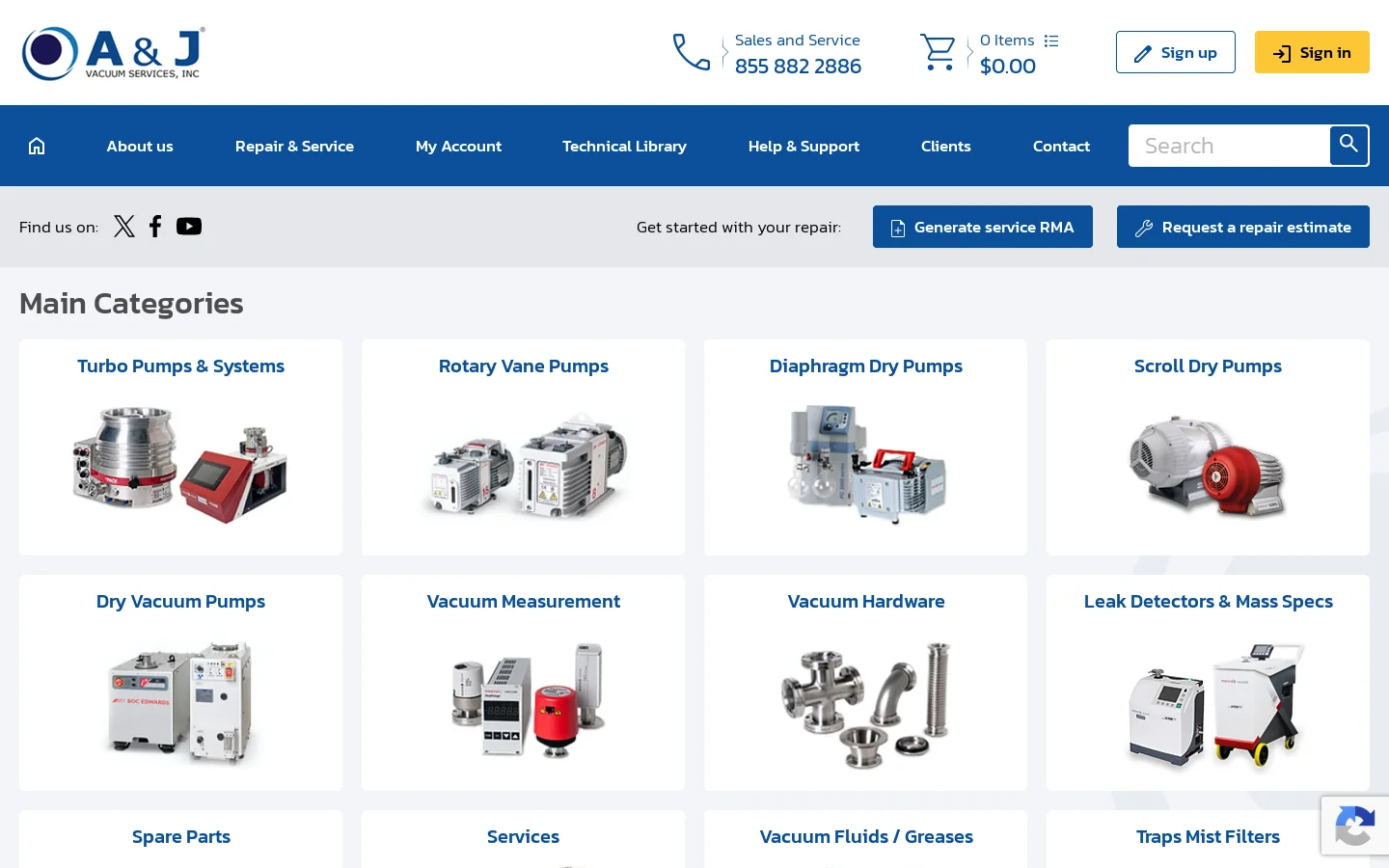Click the 0 Items cart text
Viewport: 1389px width, 868px height.
[1006, 41]
